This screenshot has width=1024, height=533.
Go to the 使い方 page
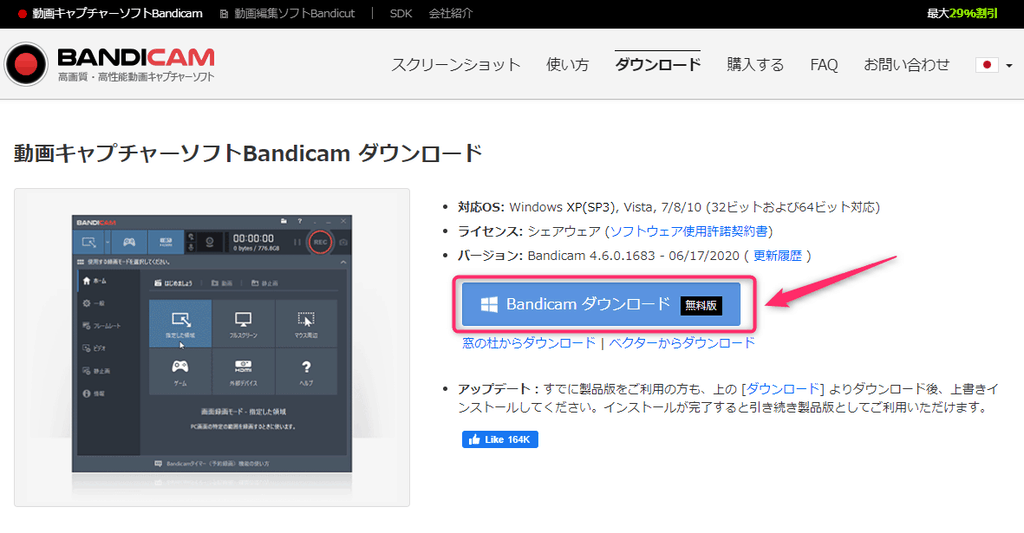[x=568, y=65]
